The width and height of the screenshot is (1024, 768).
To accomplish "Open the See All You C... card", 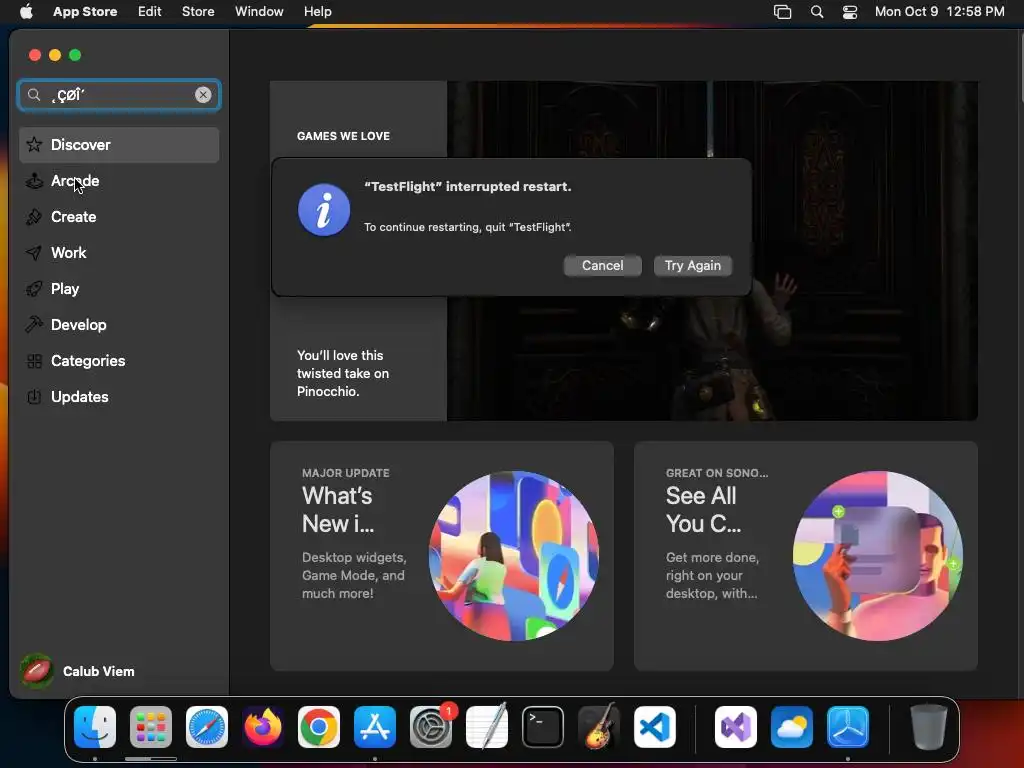I will pos(805,556).
